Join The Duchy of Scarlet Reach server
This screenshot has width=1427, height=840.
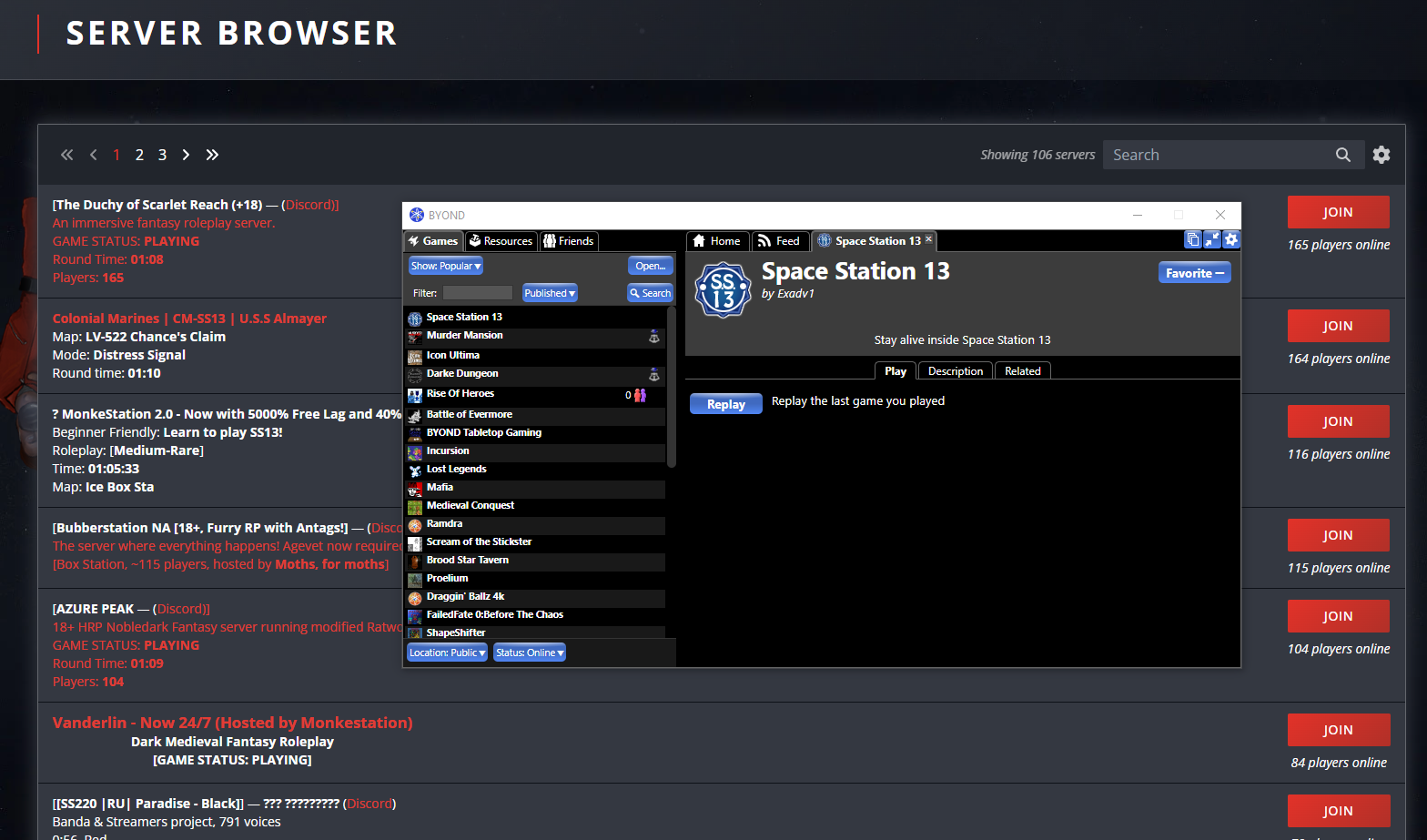tap(1339, 212)
